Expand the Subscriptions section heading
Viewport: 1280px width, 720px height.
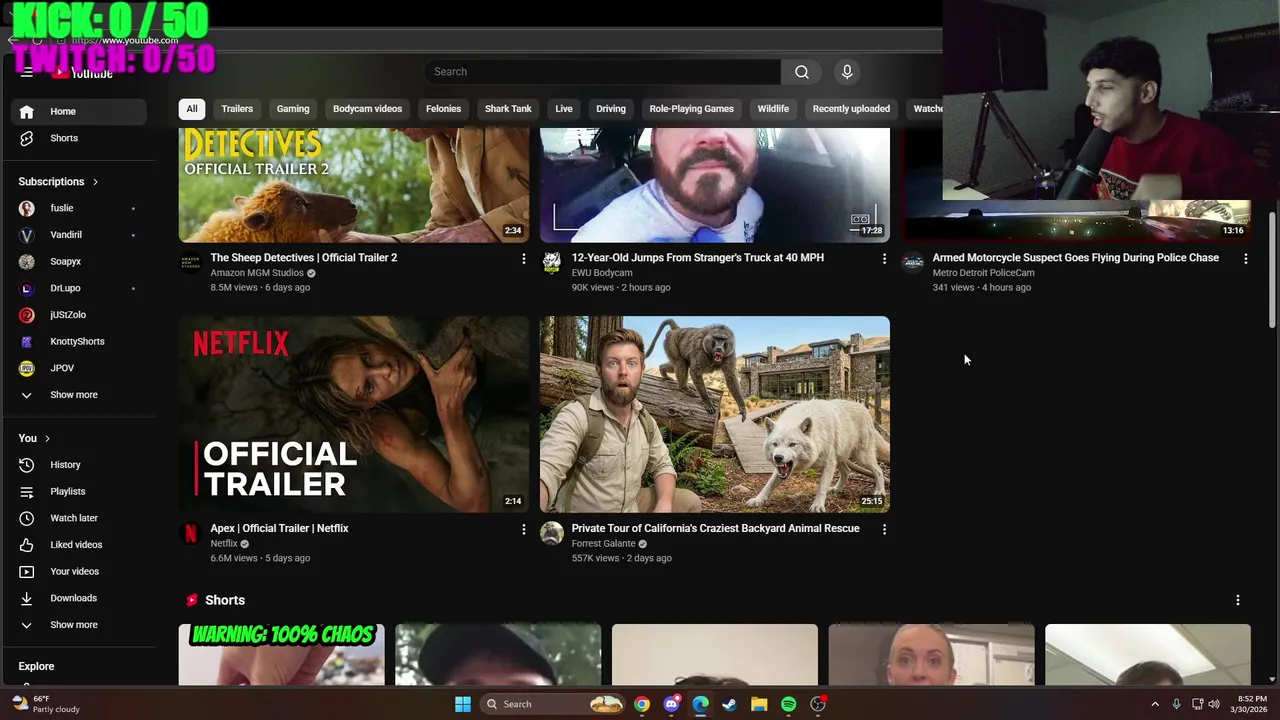coord(58,182)
